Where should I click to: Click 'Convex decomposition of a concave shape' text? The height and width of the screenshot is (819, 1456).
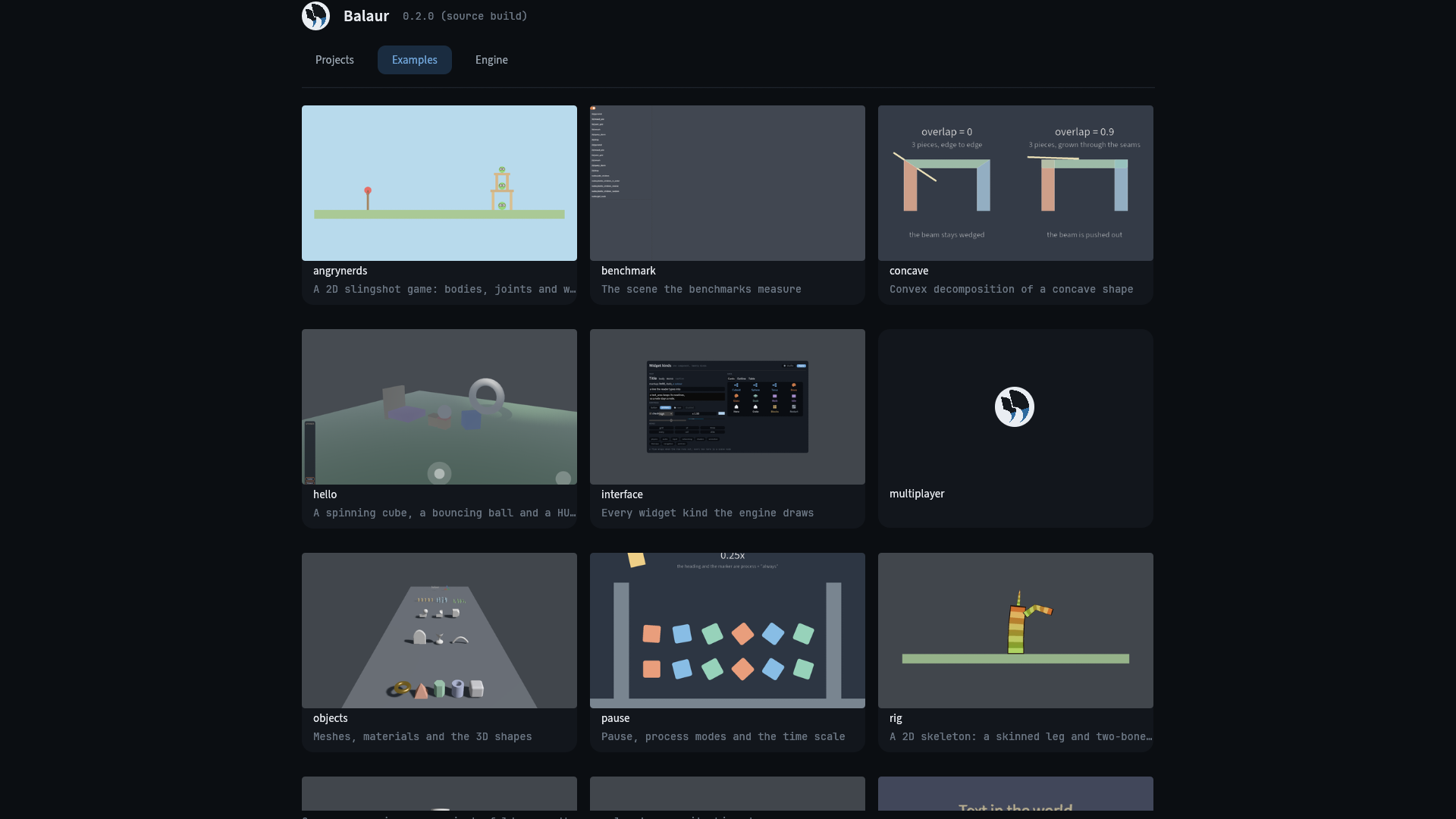[1012, 290]
